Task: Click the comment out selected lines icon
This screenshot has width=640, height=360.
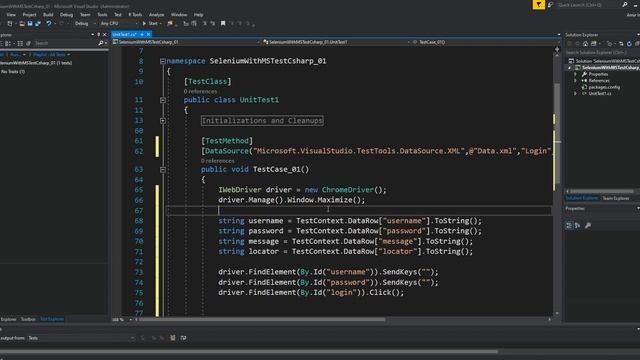Action: (x=204, y=24)
